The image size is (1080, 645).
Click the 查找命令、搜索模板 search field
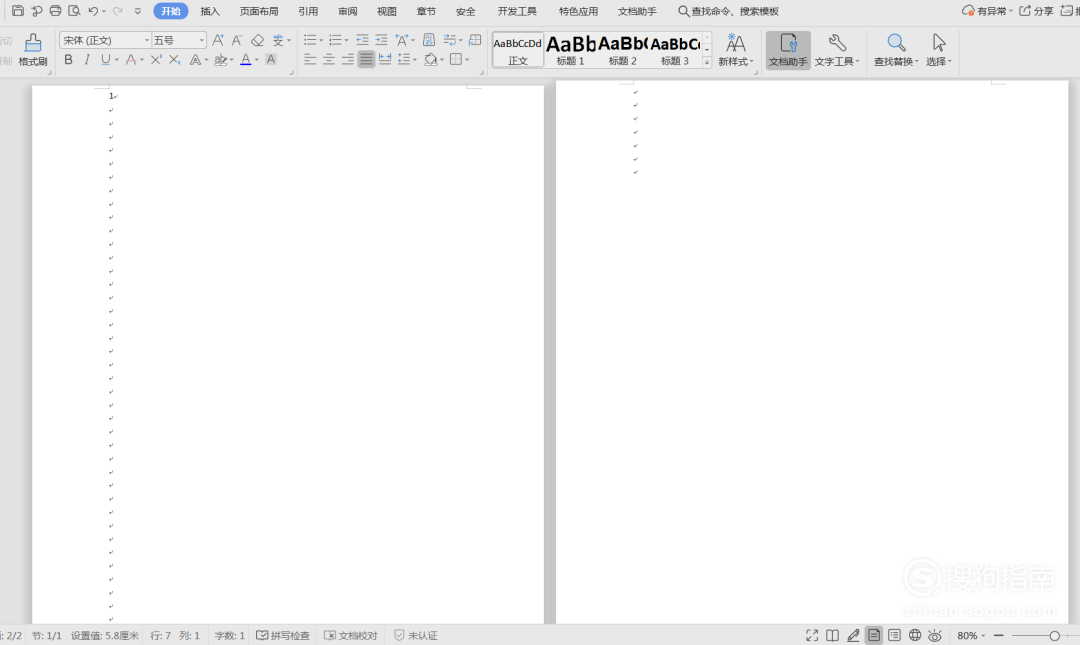click(x=729, y=11)
